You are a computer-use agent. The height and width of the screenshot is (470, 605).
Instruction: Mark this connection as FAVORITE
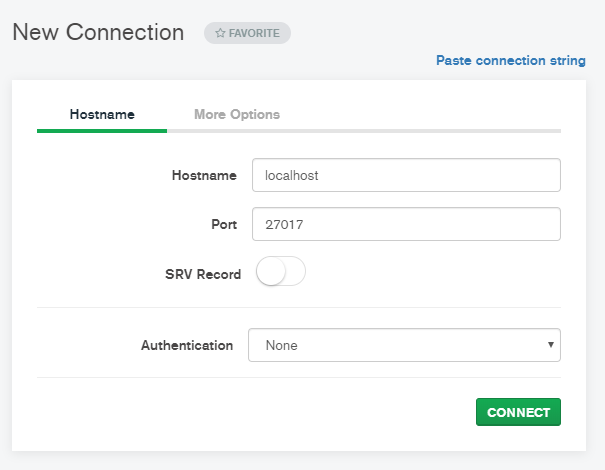coord(247,33)
